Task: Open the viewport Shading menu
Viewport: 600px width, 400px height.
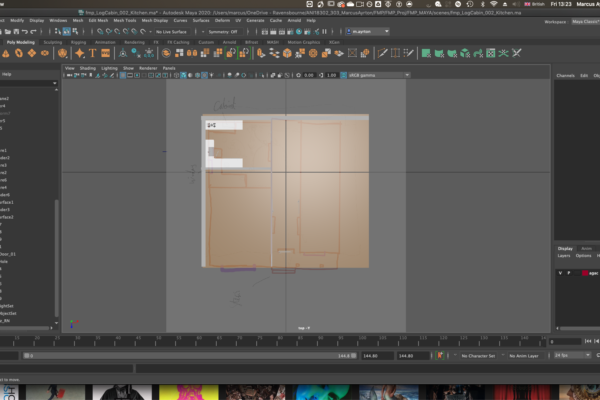Action: point(88,68)
